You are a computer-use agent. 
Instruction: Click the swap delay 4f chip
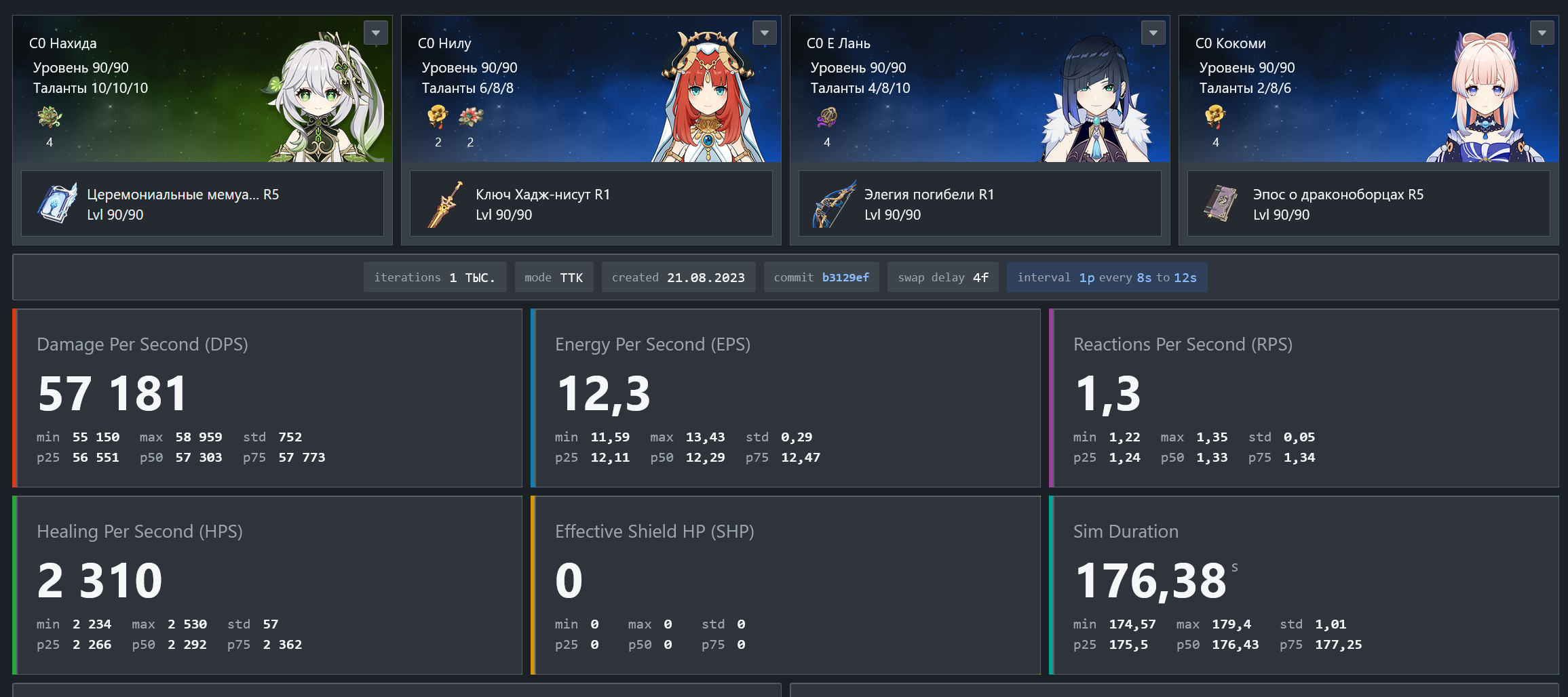pyautogui.click(x=943, y=277)
